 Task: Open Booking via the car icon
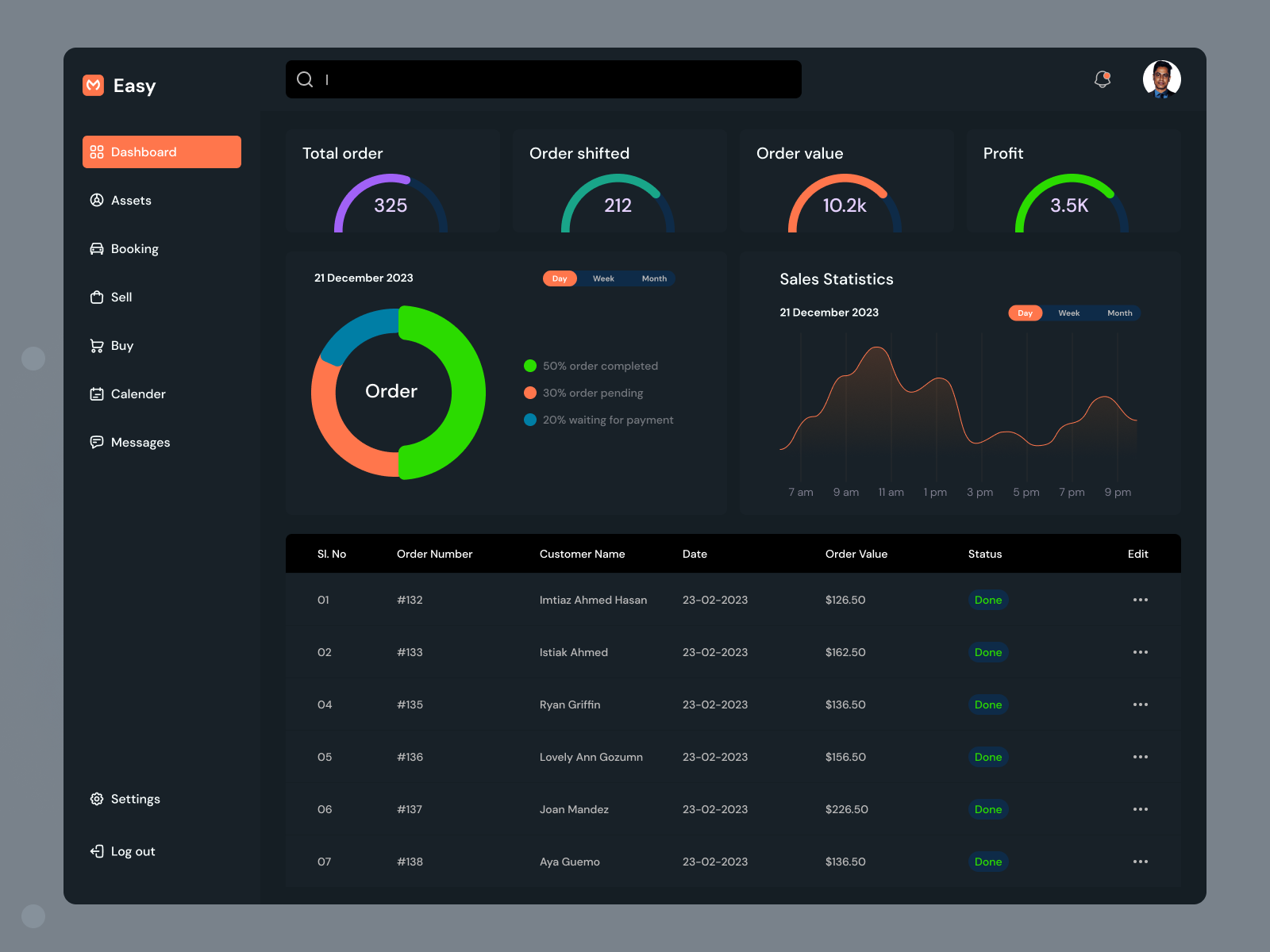97,248
